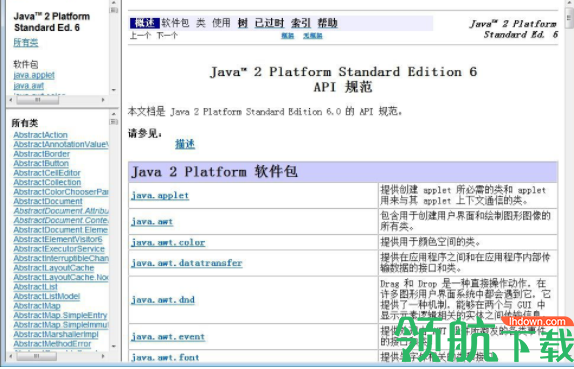Open the AbstractDocument class link
This screenshot has height=369, width=574.
click(x=48, y=202)
